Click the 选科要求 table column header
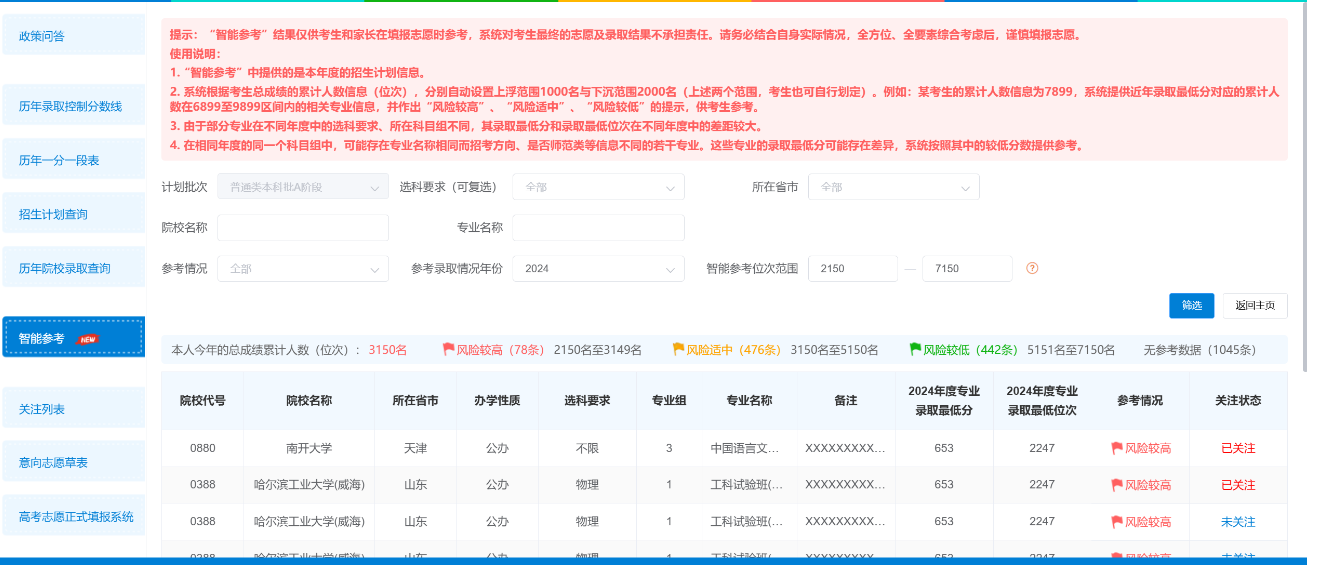Screen dimensions: 1323x565 (587, 400)
